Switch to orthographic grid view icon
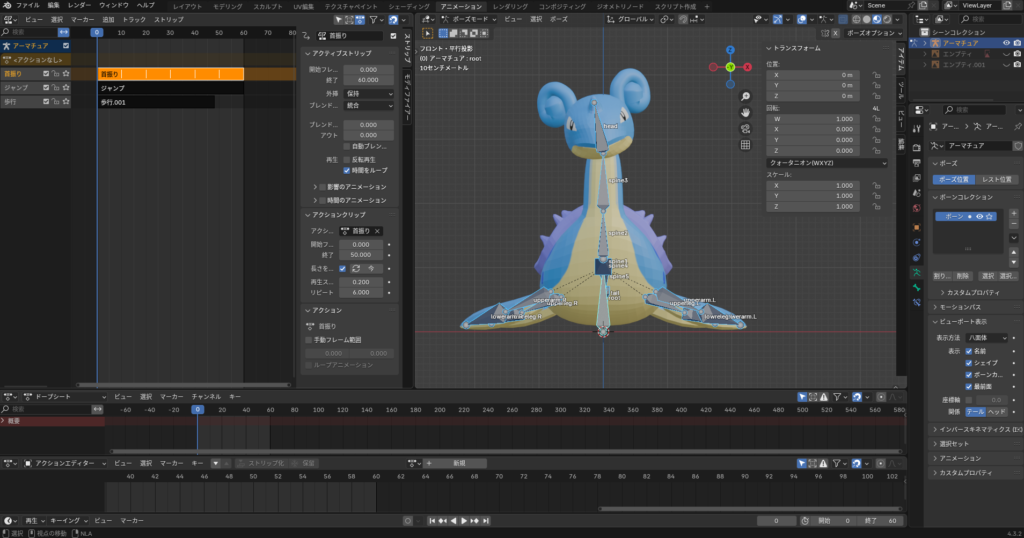Screen dimensions: 1024x538 pyautogui.click(x=745, y=144)
